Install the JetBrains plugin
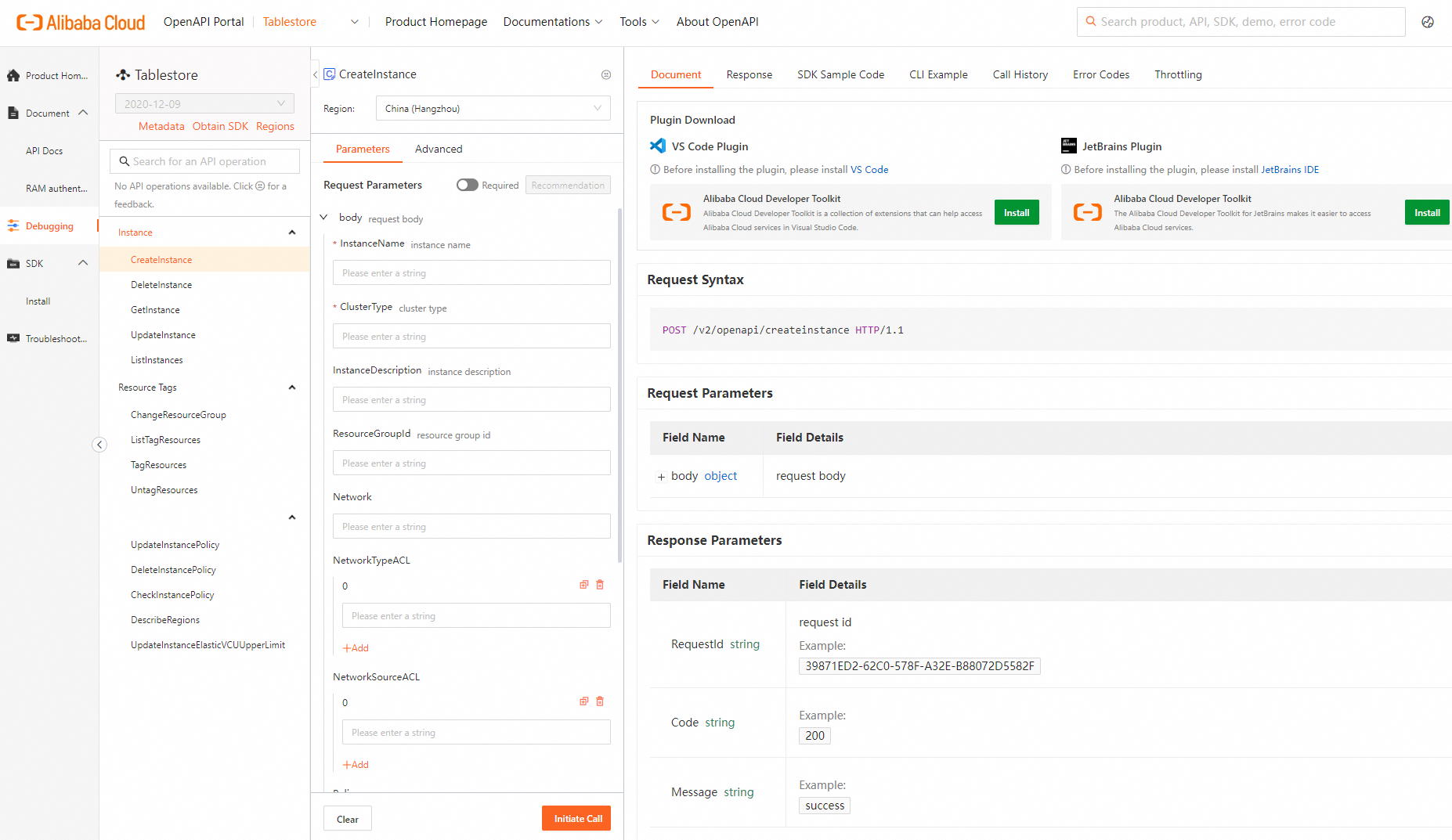 (1427, 212)
